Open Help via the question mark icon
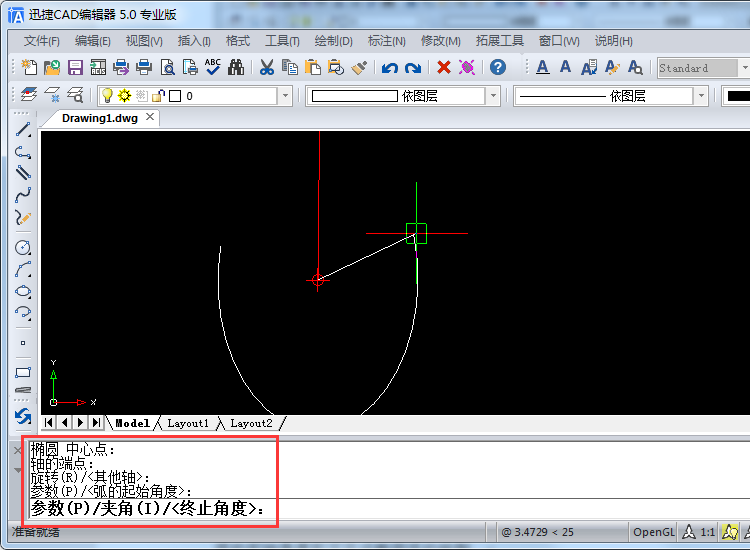This screenshot has width=750, height=550. coord(497,68)
